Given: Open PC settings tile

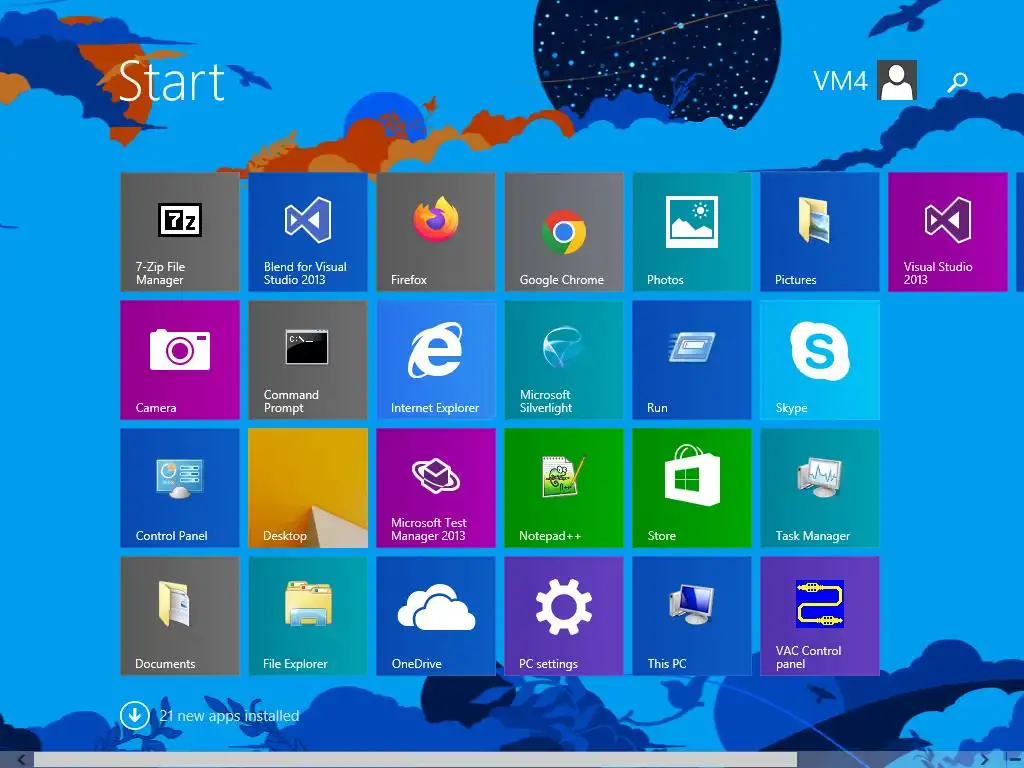Looking at the screenshot, I should click(x=564, y=616).
